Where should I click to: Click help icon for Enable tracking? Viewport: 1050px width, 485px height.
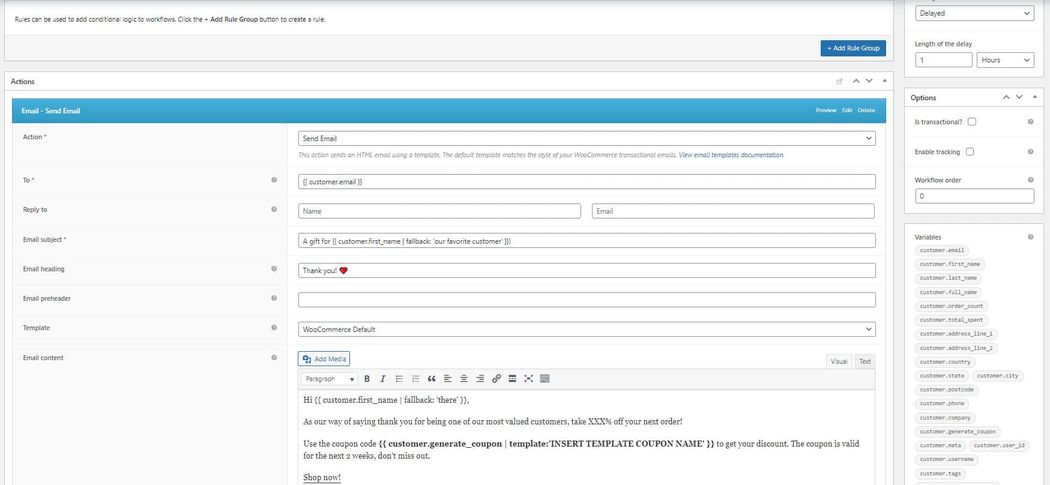[x=1031, y=152]
